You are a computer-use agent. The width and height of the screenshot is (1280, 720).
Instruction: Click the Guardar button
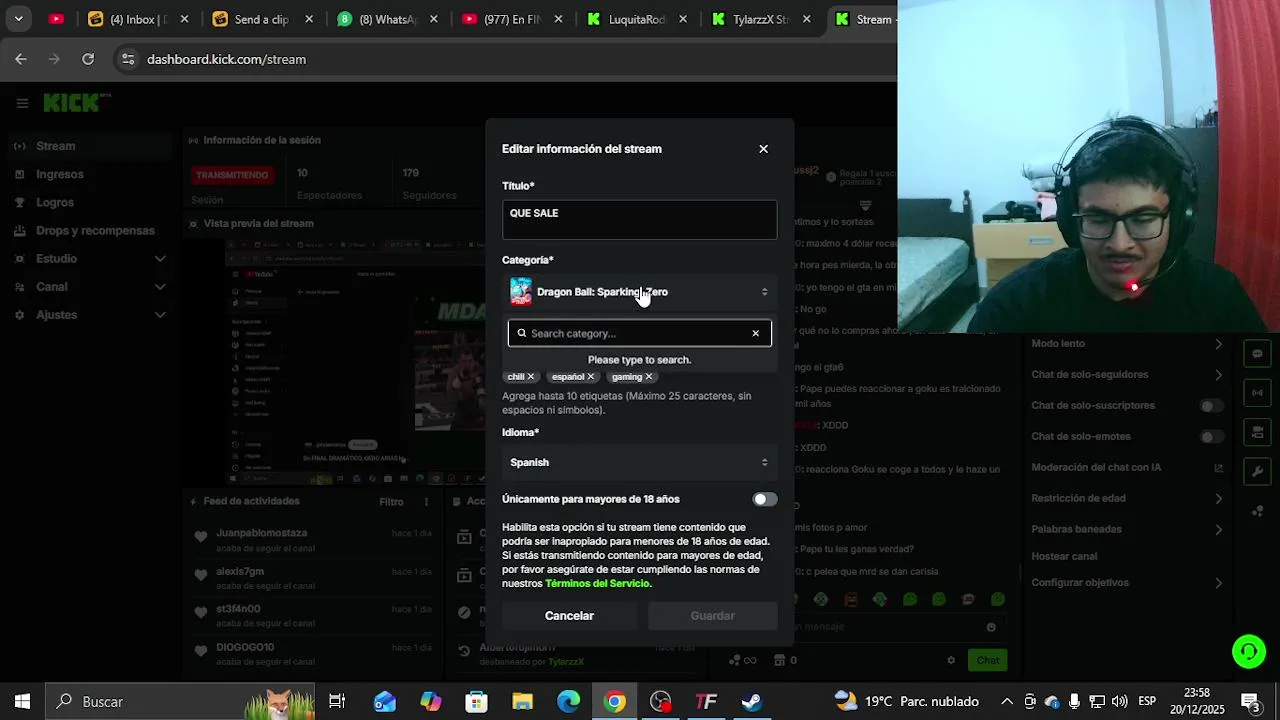712,616
